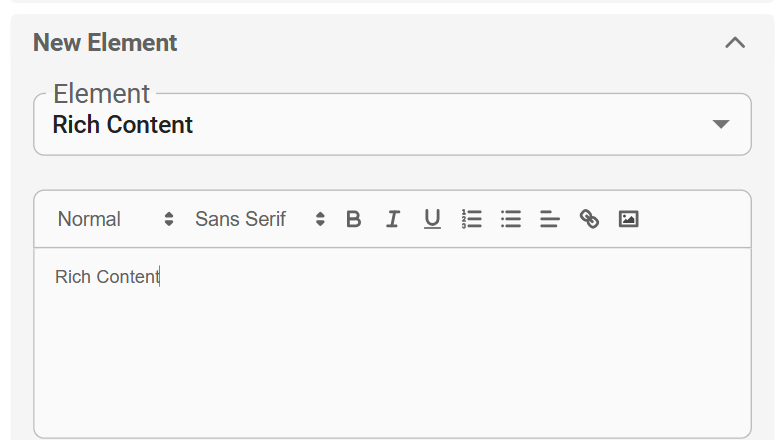
Task: Toggle underline formatting in the editor toolbar
Action: coord(432,219)
